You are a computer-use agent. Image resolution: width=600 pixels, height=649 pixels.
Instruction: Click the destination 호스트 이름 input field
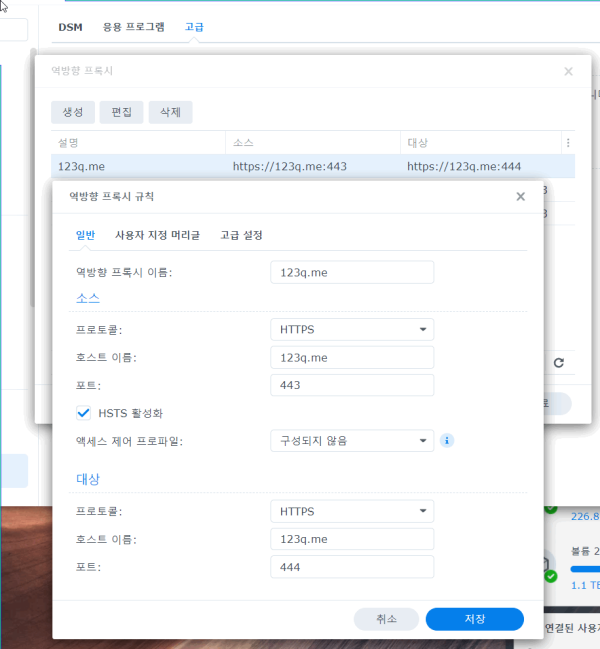coord(352,539)
